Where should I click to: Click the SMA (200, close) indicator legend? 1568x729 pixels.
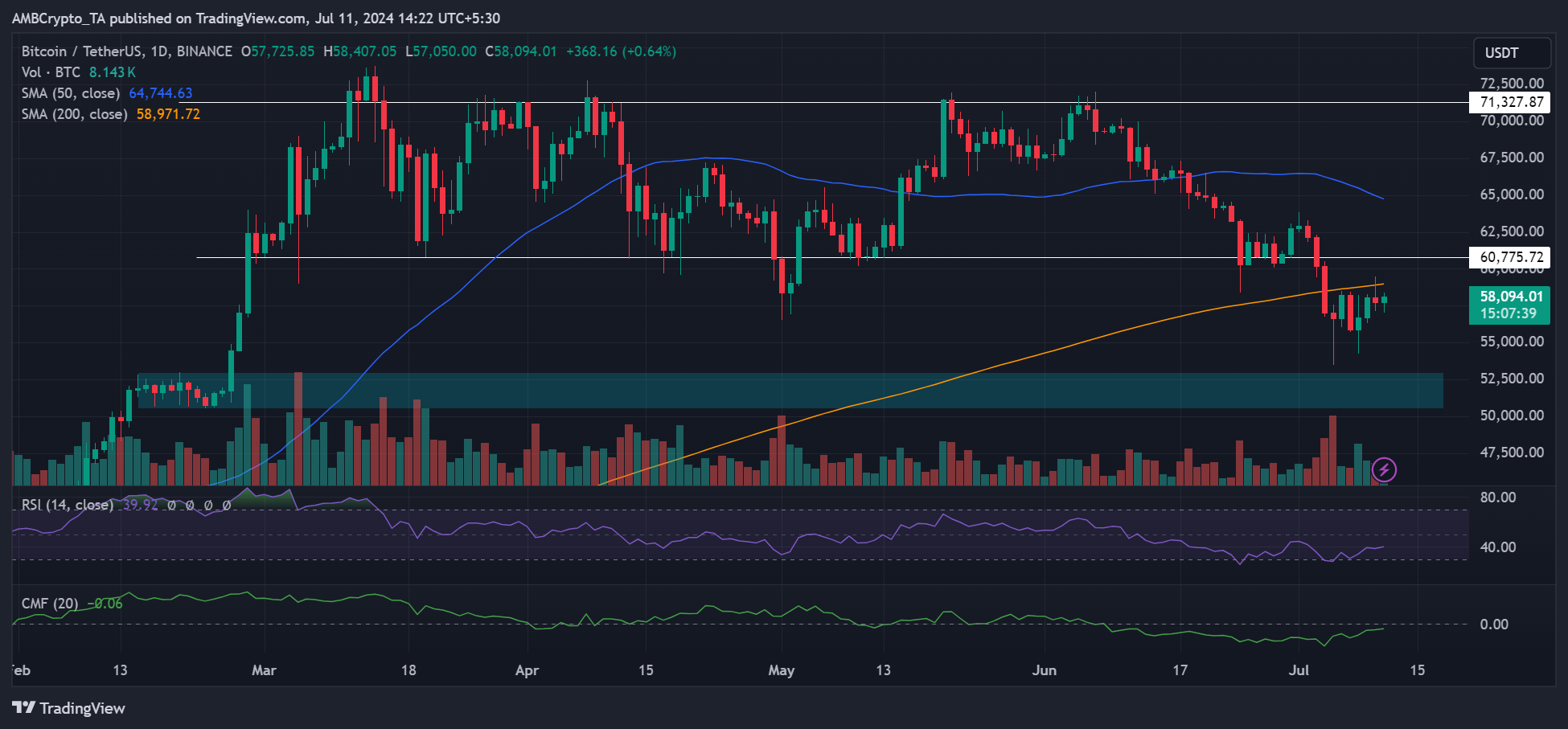click(74, 114)
